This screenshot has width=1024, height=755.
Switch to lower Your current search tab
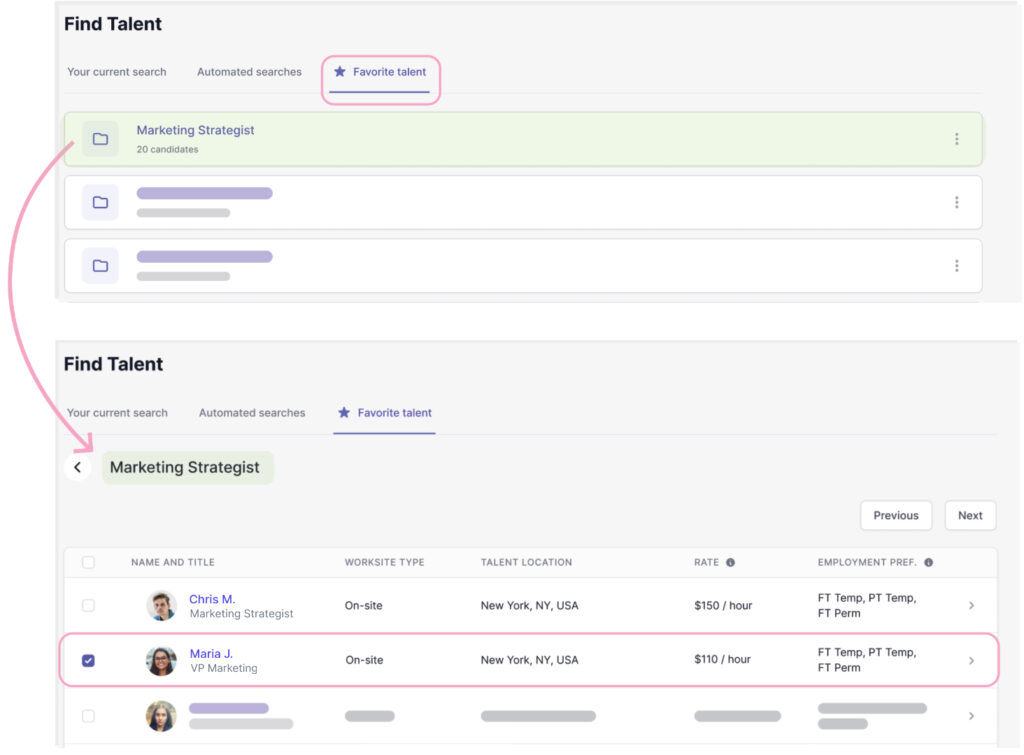tap(117, 412)
